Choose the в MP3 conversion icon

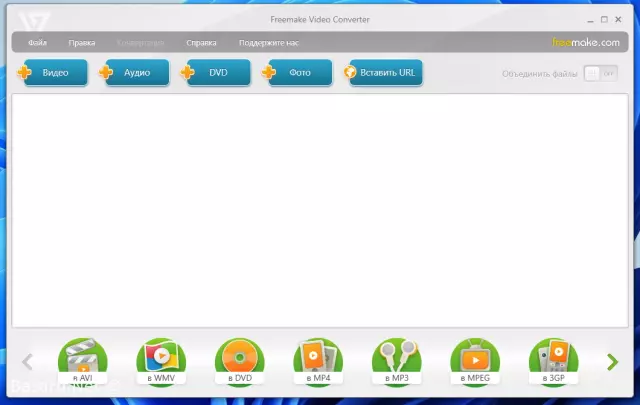[397, 362]
